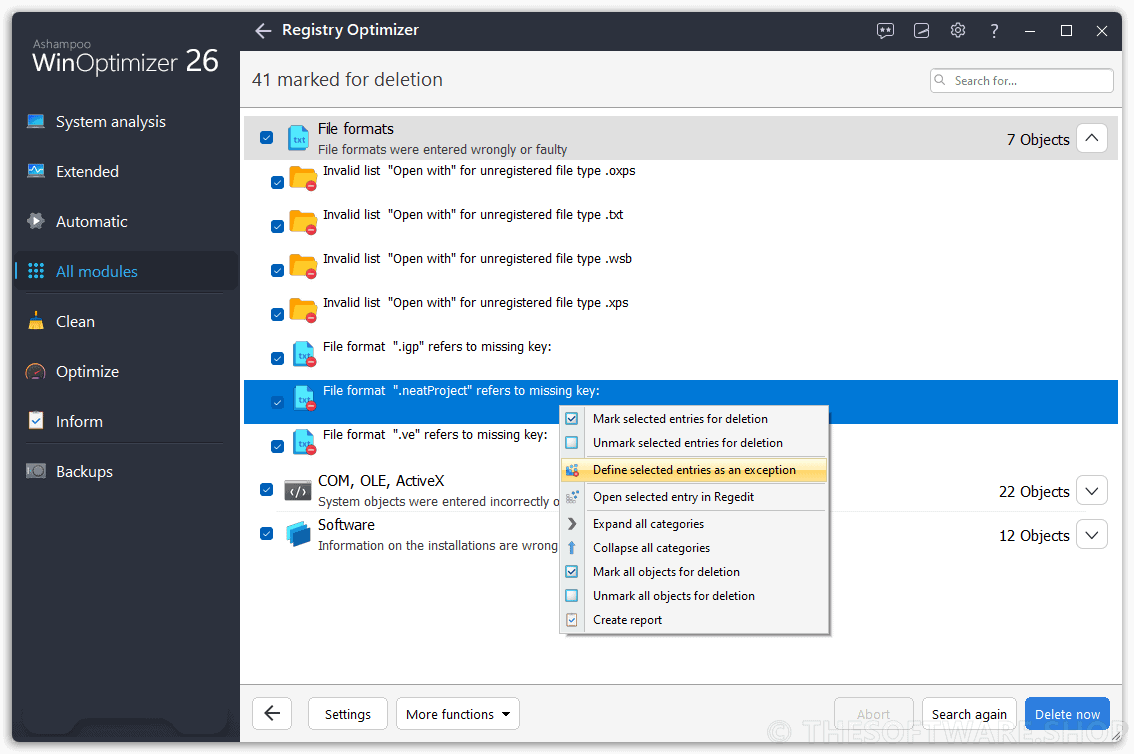Click the File formats category txt icon
This screenshot has width=1134, height=754.
point(298,137)
